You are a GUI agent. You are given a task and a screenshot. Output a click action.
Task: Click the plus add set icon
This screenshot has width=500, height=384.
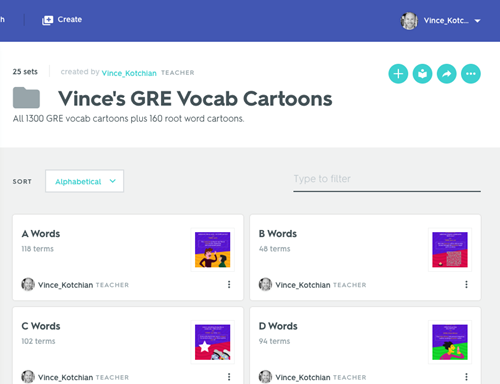398,74
